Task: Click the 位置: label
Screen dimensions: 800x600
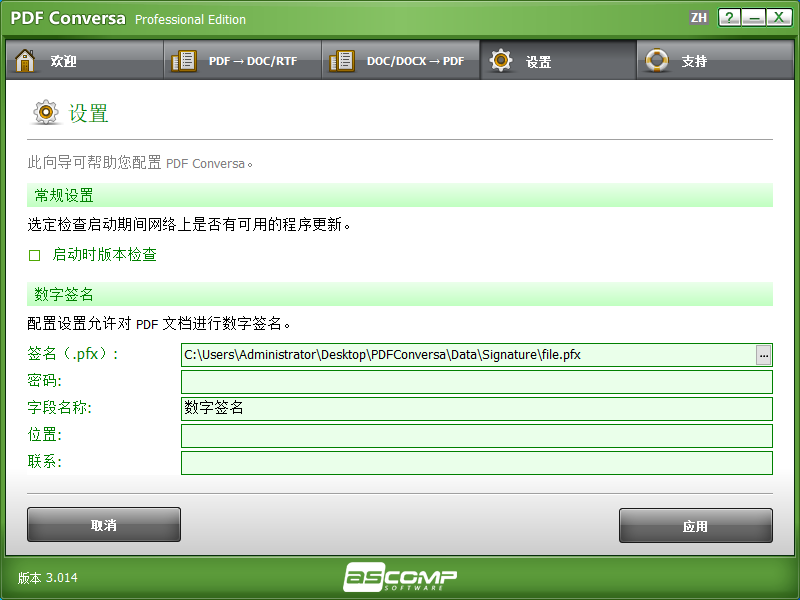Action: click(44, 435)
